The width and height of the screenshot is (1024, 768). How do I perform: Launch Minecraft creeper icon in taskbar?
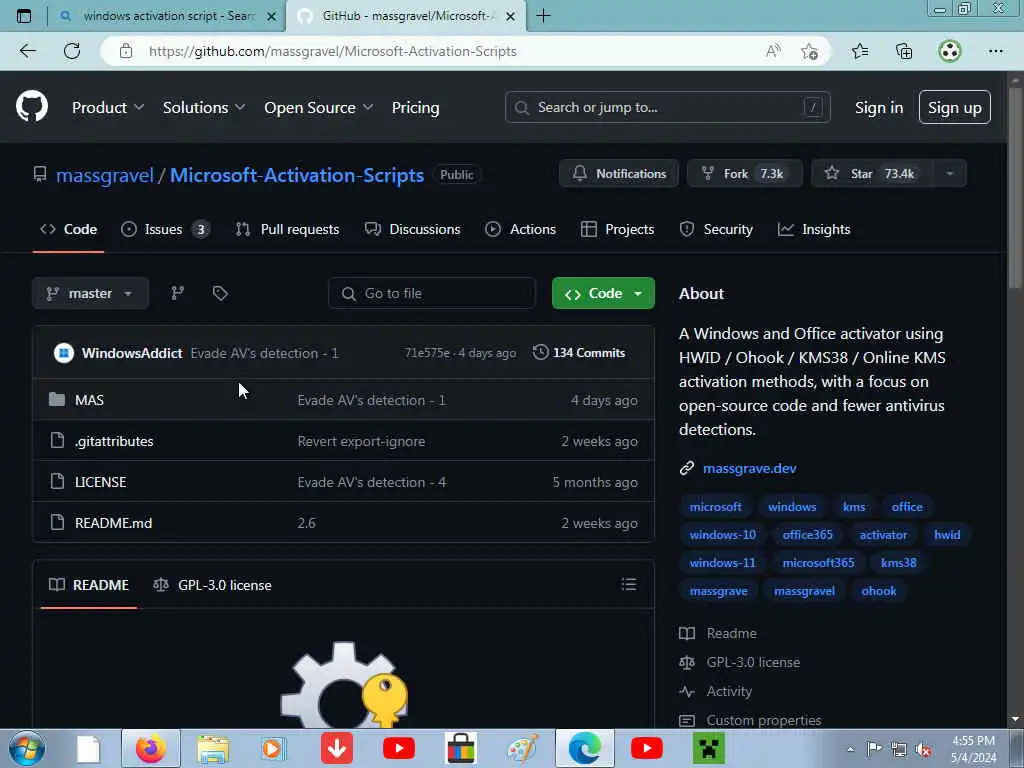click(709, 748)
